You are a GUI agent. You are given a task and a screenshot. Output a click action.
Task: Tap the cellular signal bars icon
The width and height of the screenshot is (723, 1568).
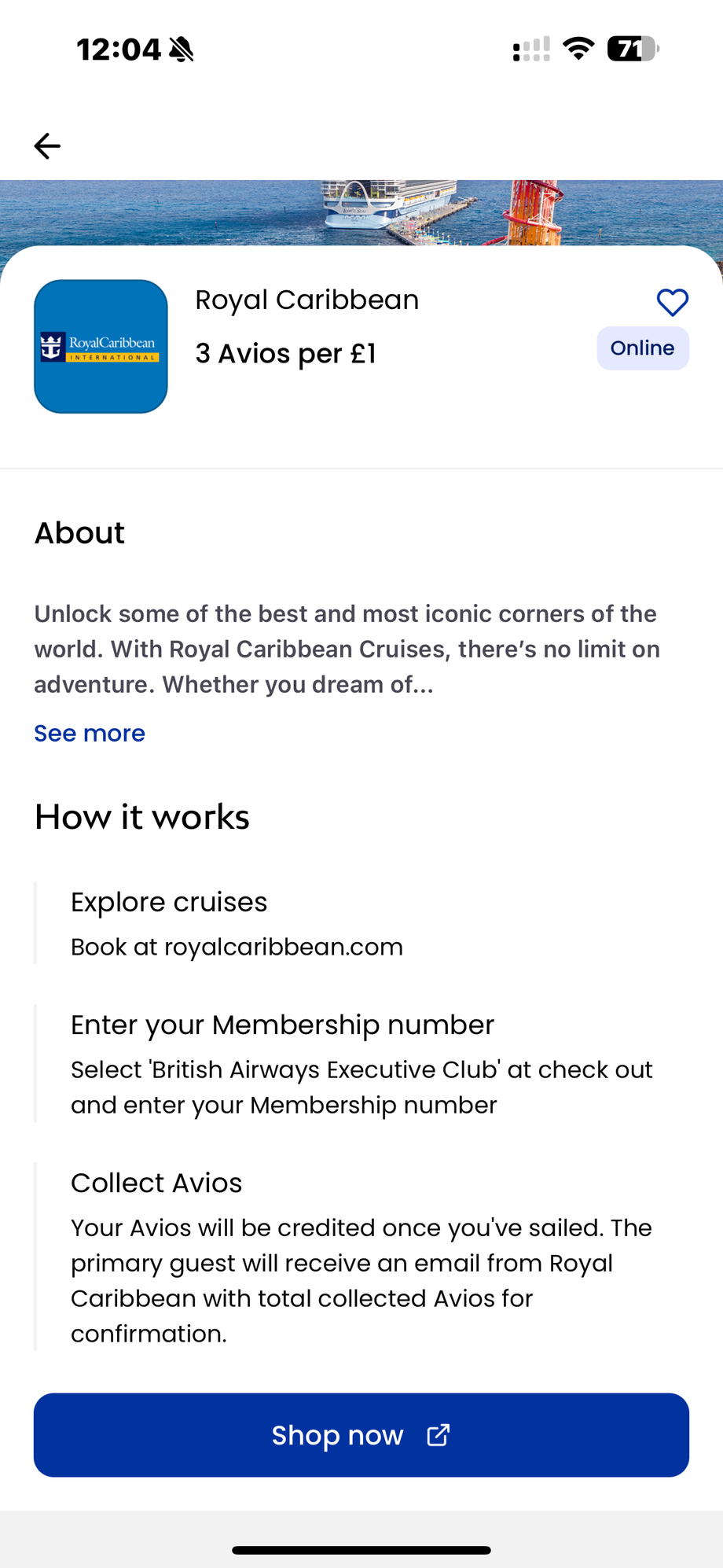531,50
